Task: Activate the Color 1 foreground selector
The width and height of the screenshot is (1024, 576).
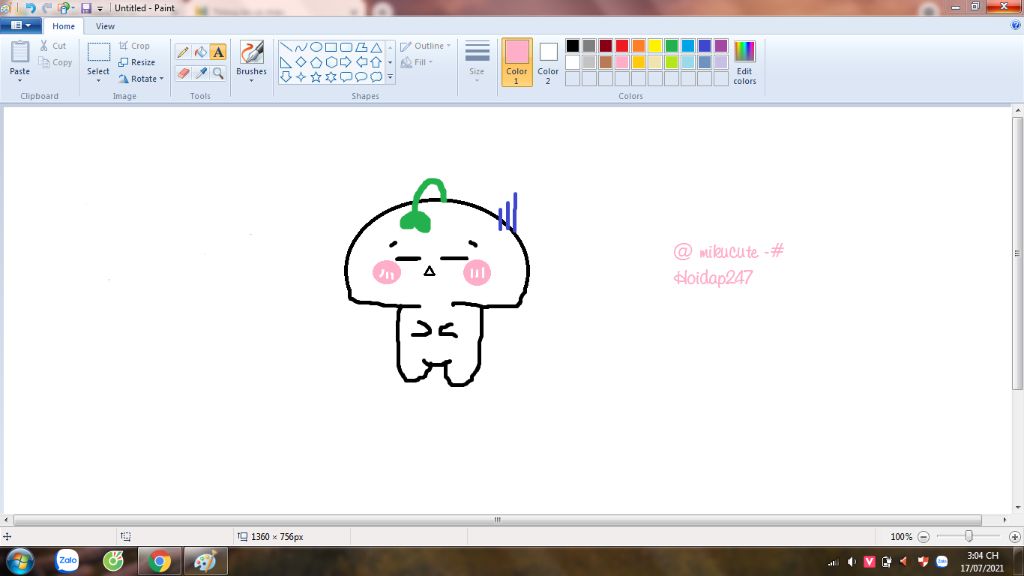Action: (517, 62)
